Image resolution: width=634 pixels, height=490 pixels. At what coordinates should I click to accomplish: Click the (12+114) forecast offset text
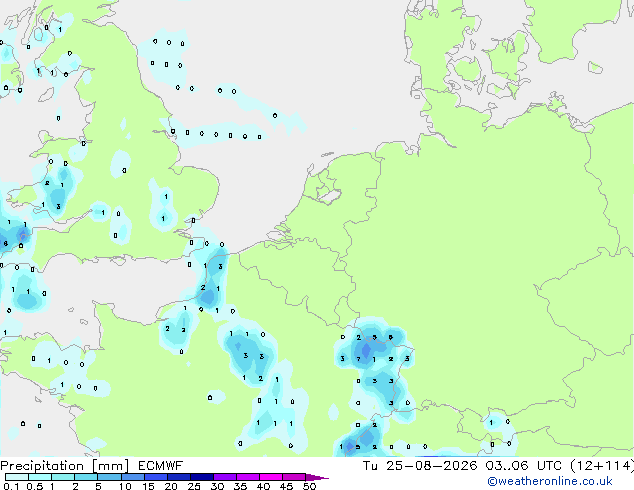point(602,466)
